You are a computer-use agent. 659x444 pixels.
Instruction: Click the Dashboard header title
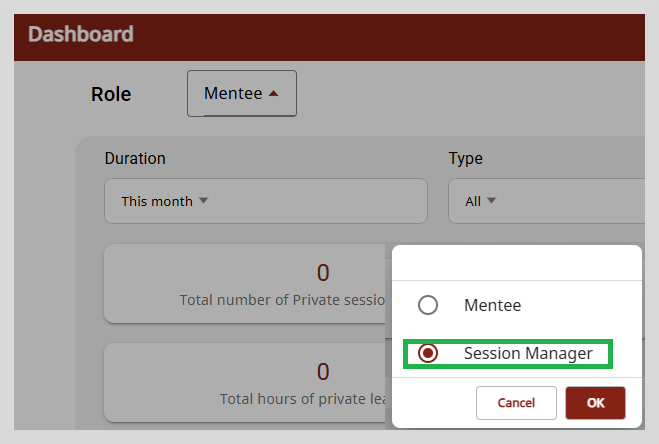coord(81,34)
